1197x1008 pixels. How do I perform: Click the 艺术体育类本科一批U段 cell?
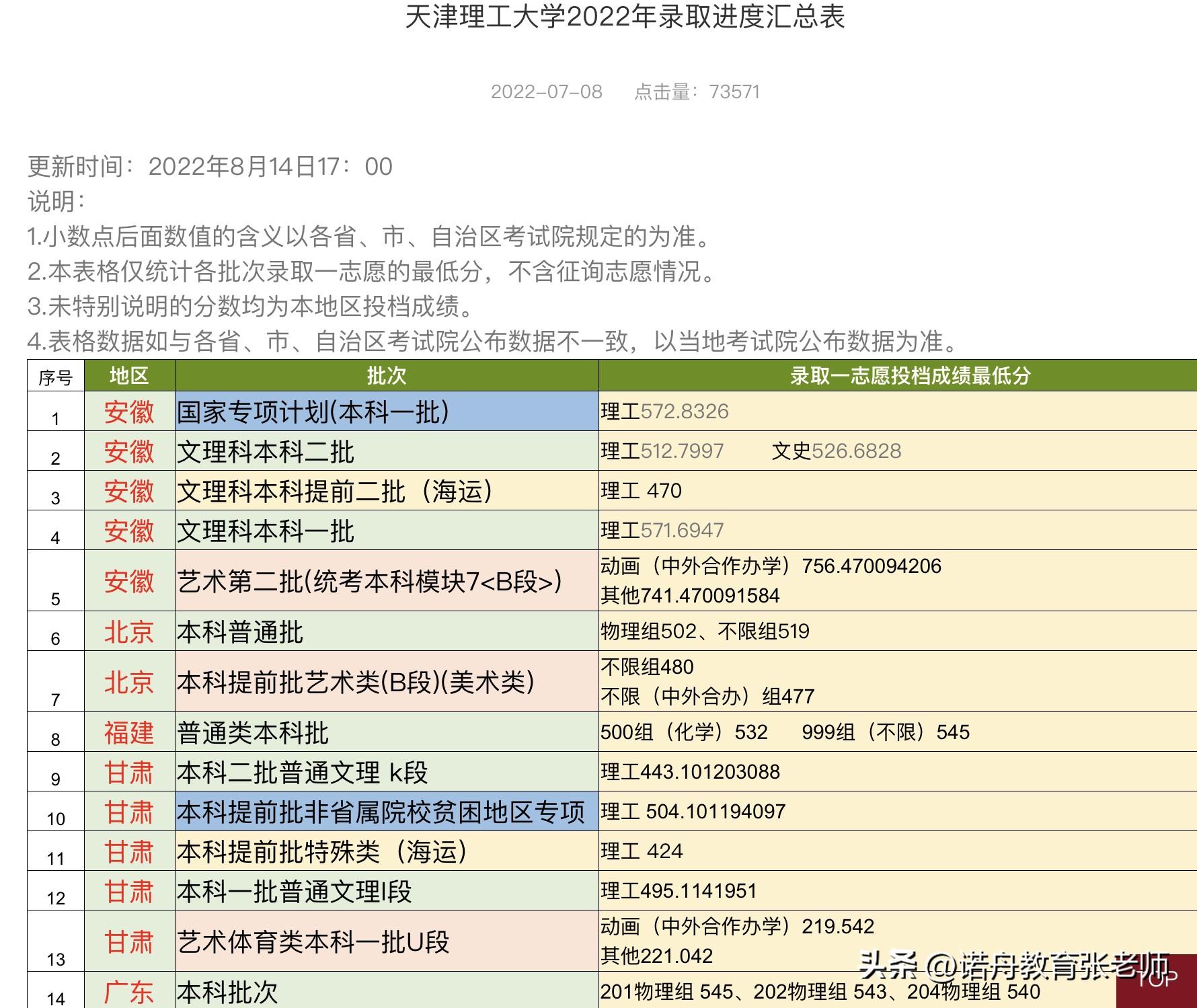[x=387, y=941]
